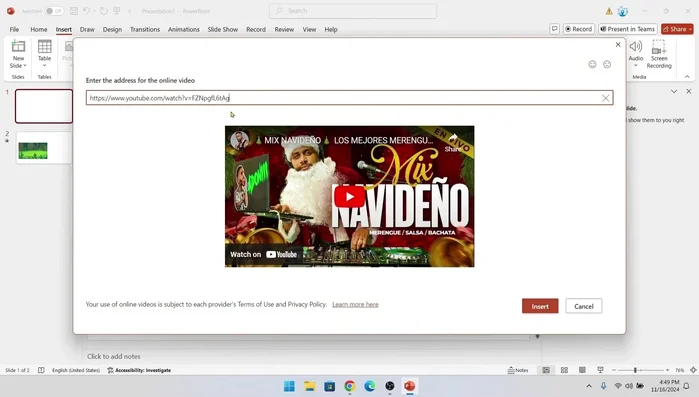Viewport: 699px width, 397px height.
Task: Toggle the Notes pane button
Action: [518, 370]
